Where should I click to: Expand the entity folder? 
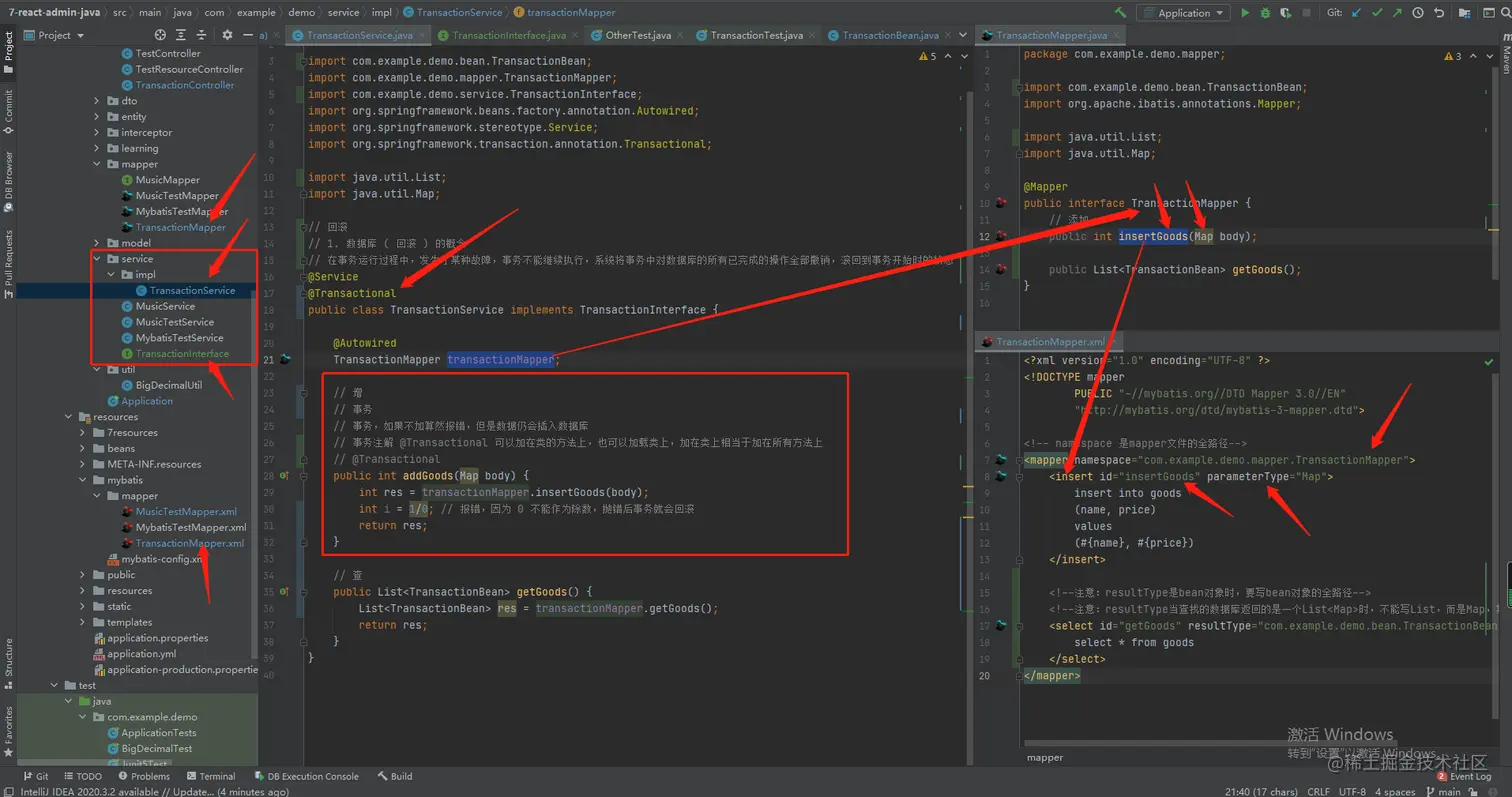[97, 117]
